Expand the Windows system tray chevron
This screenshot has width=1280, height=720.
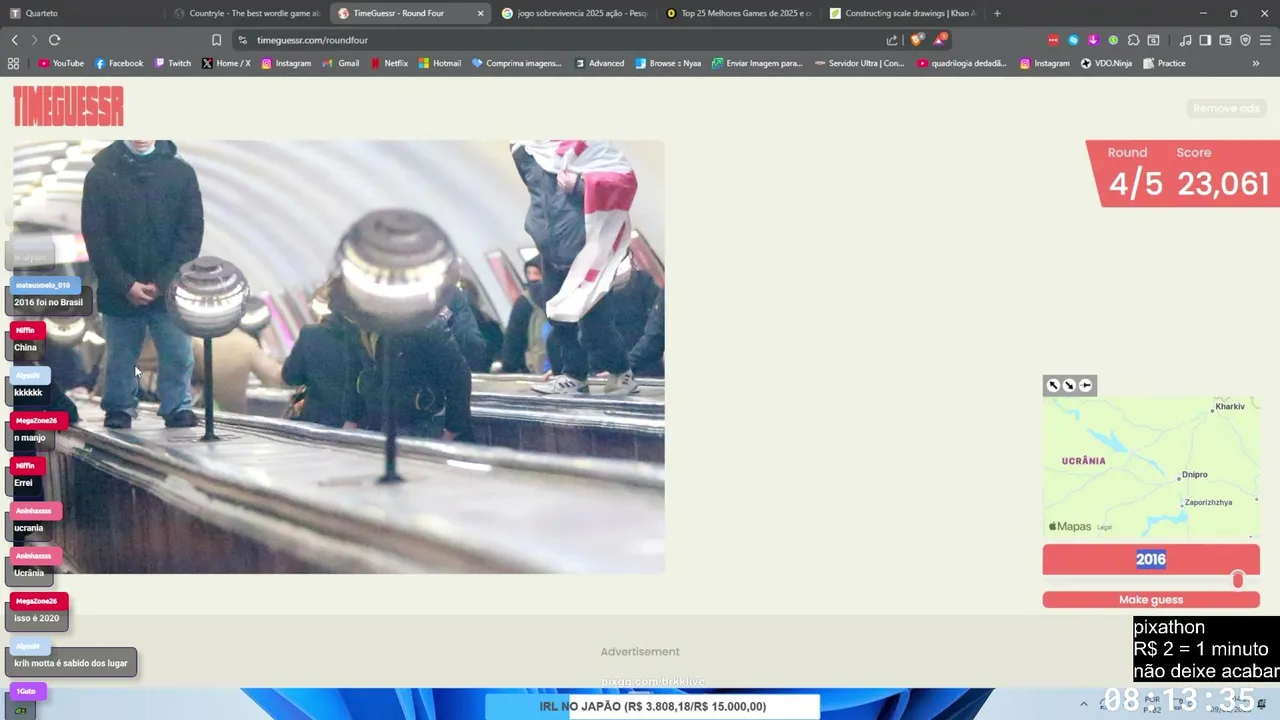click(x=1083, y=705)
